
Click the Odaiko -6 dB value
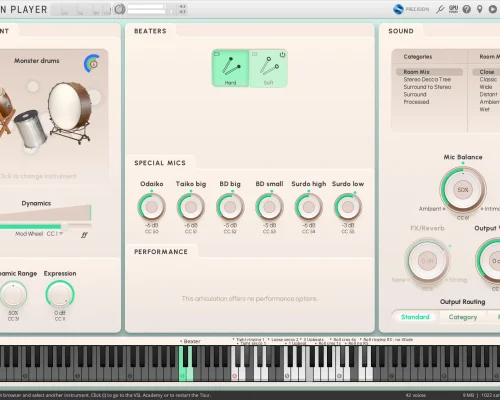(x=152, y=226)
